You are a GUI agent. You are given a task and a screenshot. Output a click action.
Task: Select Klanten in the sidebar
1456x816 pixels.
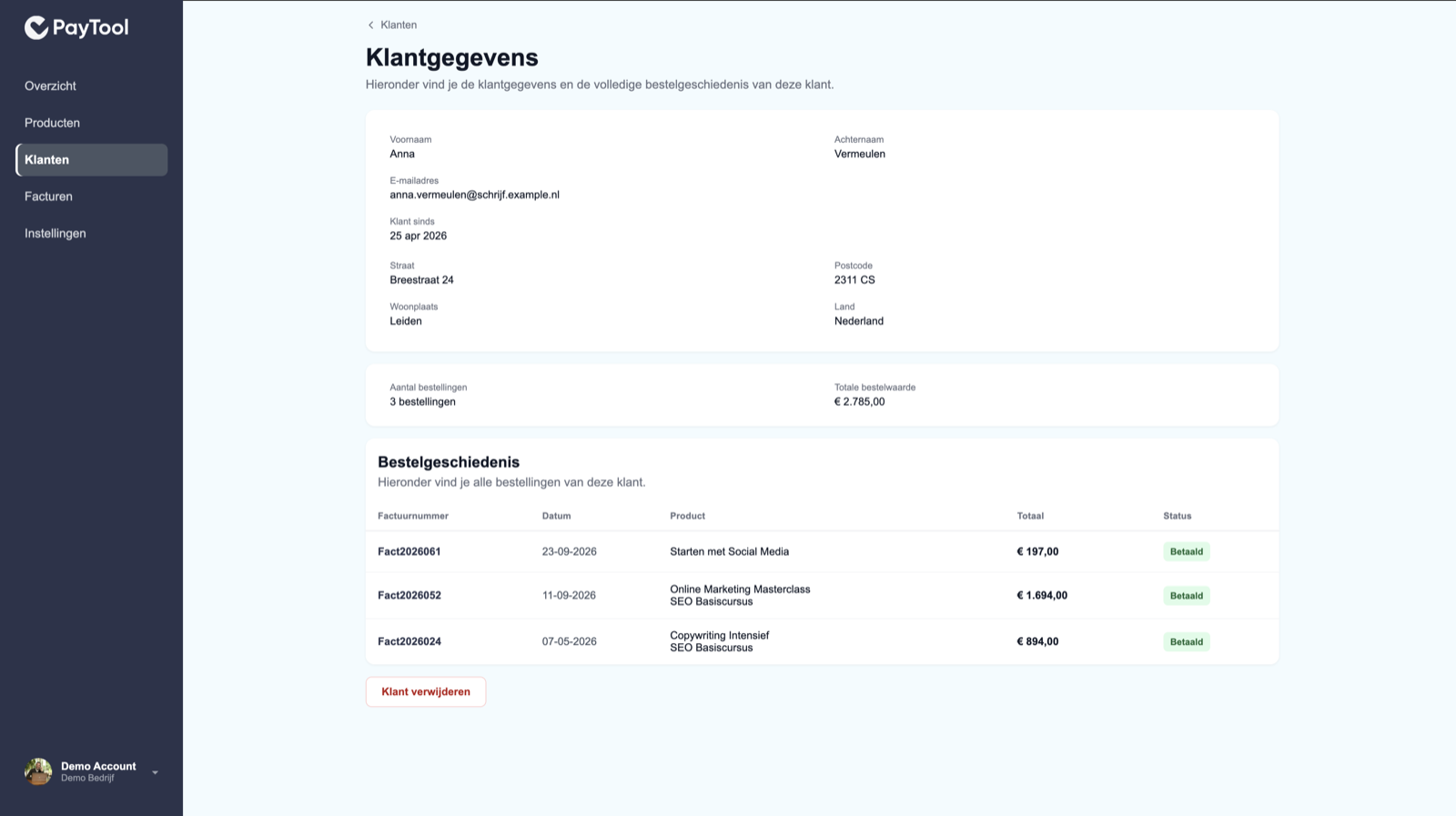click(92, 160)
